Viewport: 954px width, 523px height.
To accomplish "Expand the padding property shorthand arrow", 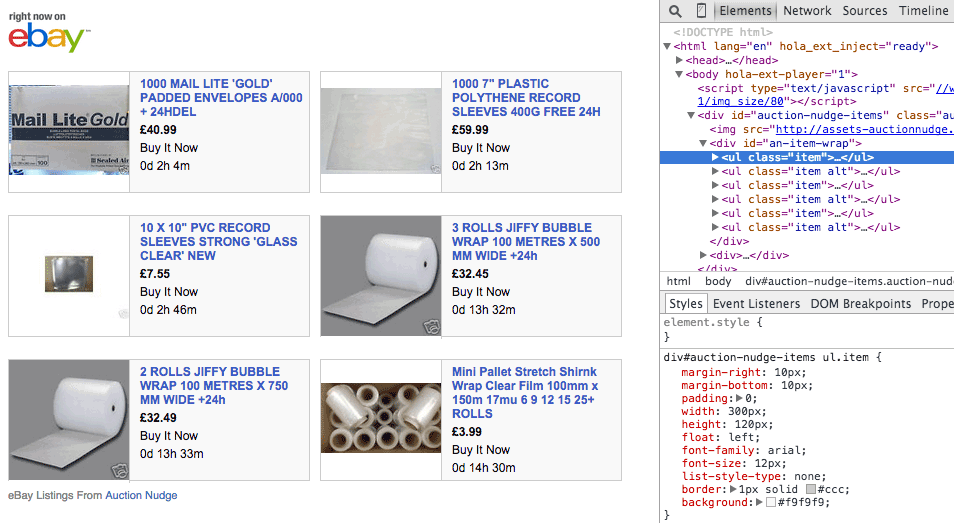I will (739, 398).
